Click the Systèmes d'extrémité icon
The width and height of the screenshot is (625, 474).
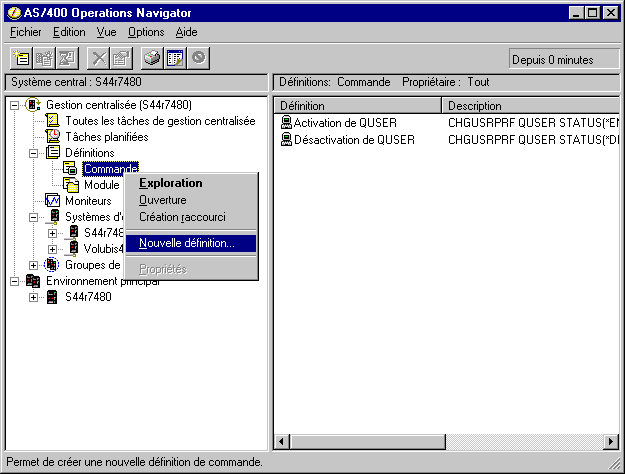[x=54, y=217]
